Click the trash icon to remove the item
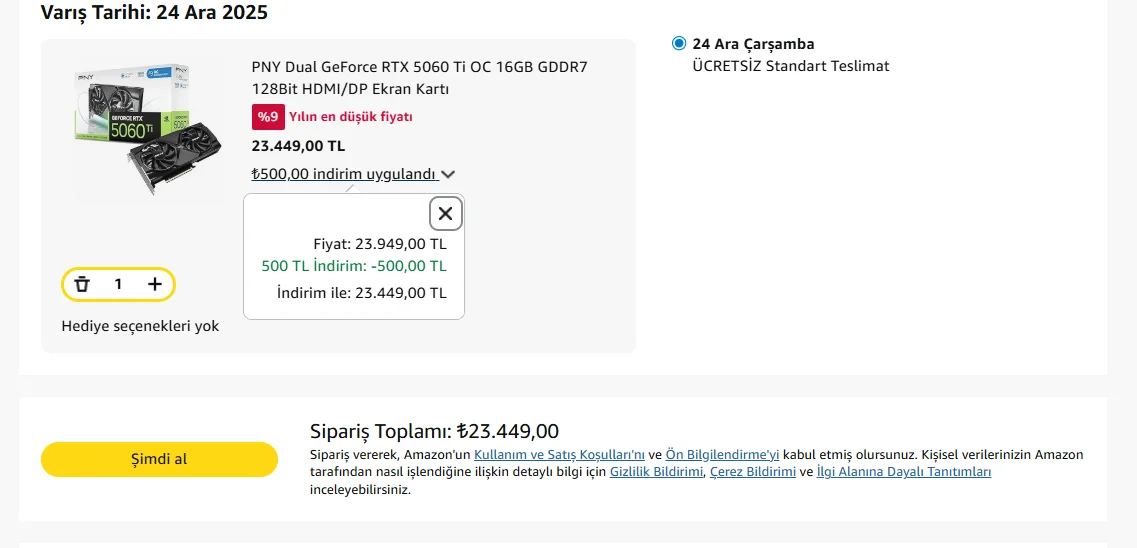Viewport: 1137px width, 548px height. [82, 284]
